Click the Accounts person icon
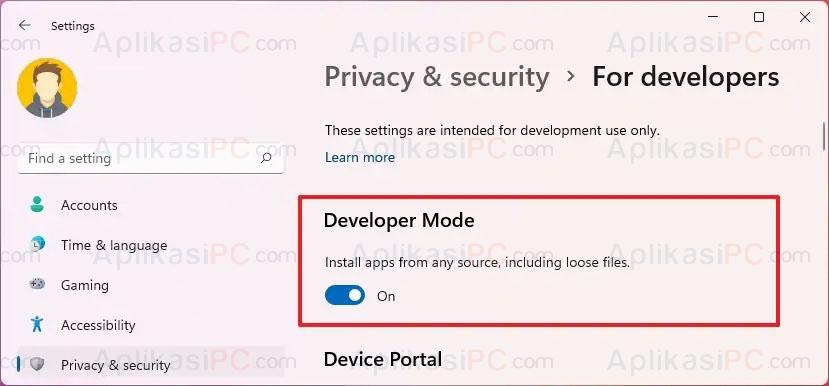 click(x=36, y=205)
